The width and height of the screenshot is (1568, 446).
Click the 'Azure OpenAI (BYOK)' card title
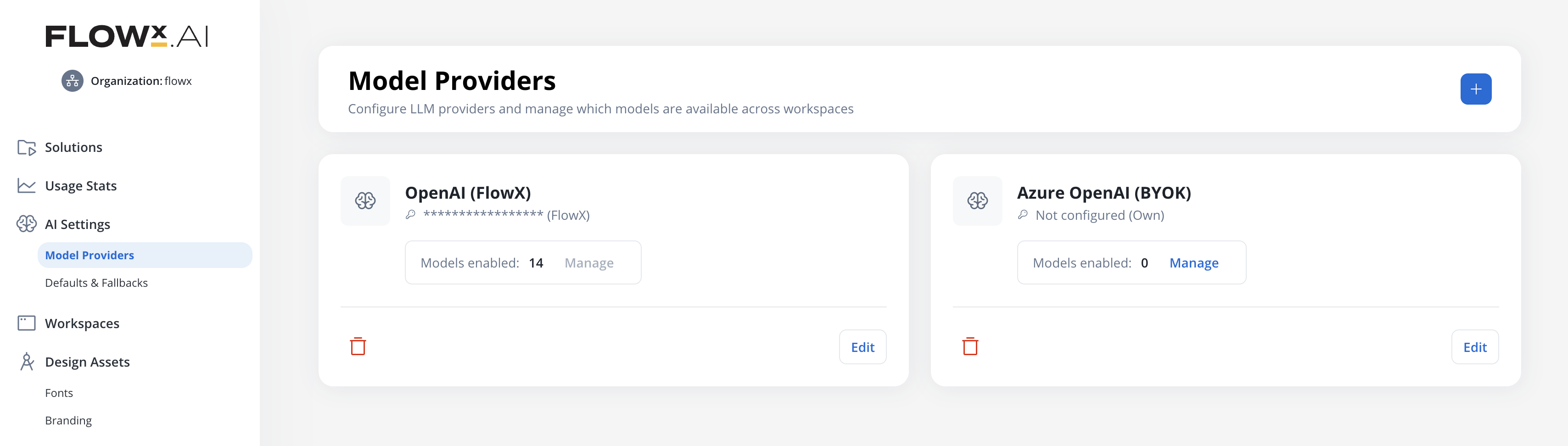pyautogui.click(x=1104, y=193)
